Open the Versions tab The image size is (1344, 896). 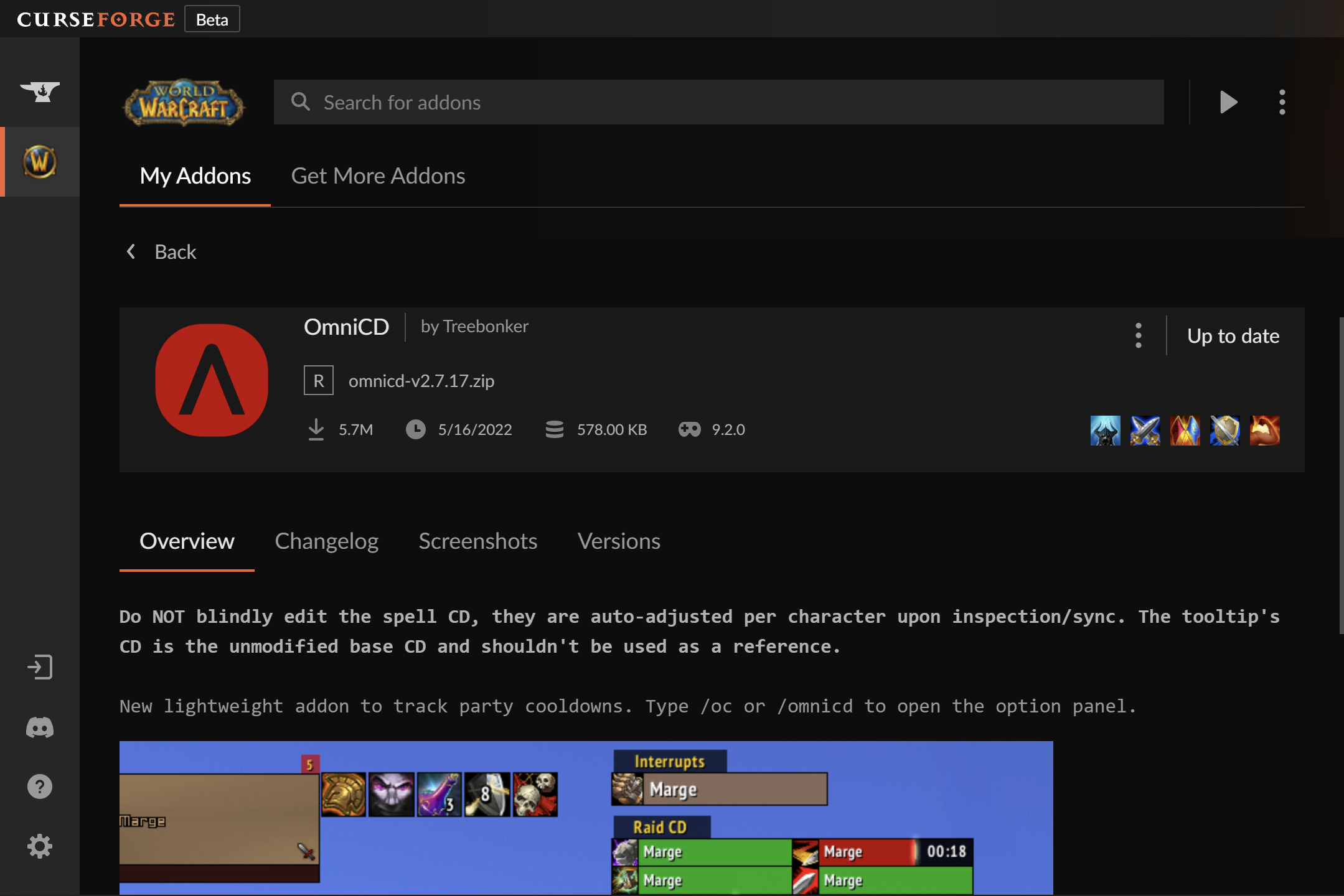point(619,541)
